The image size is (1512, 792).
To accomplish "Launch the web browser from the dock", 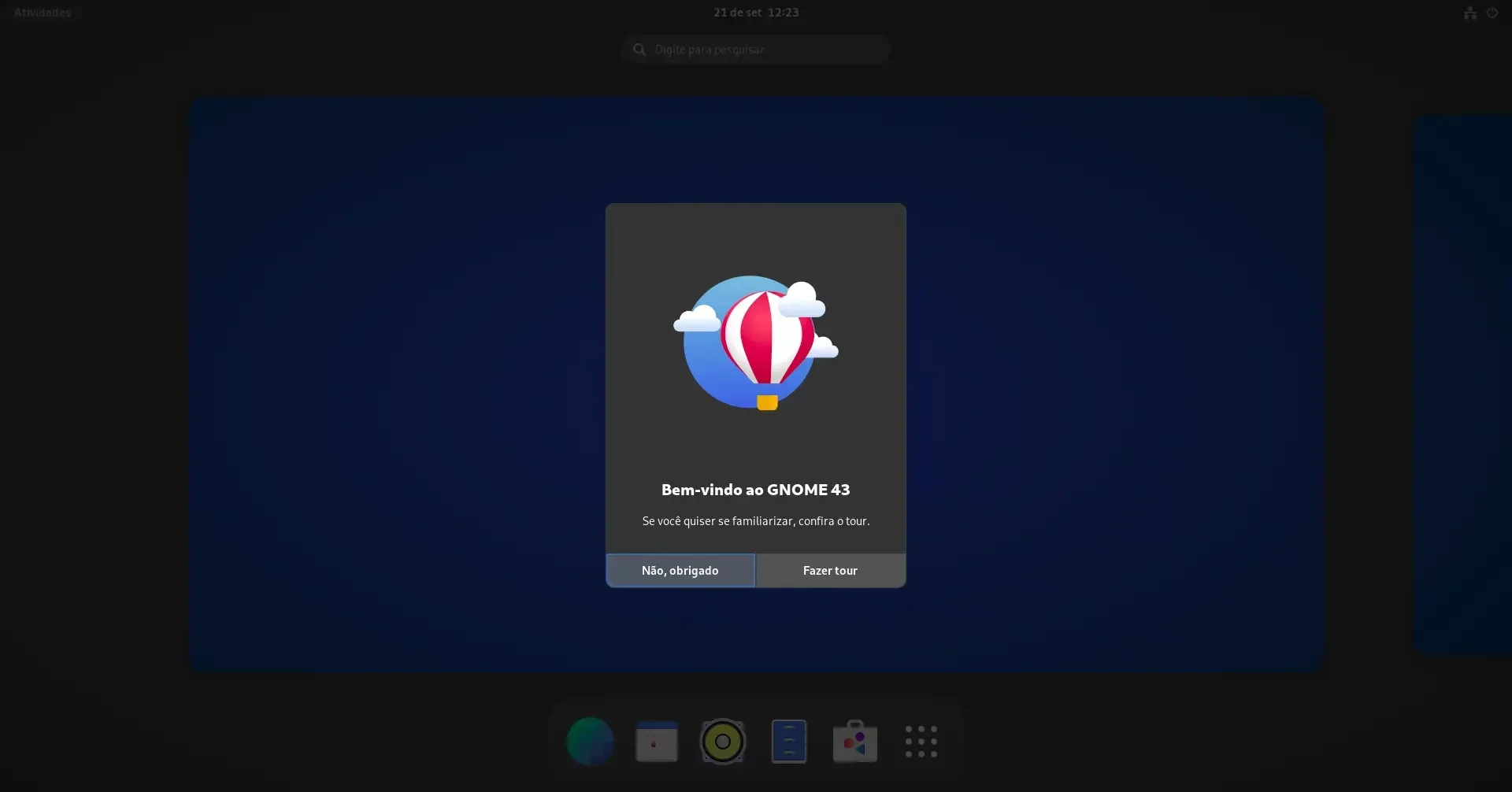I will (x=591, y=742).
